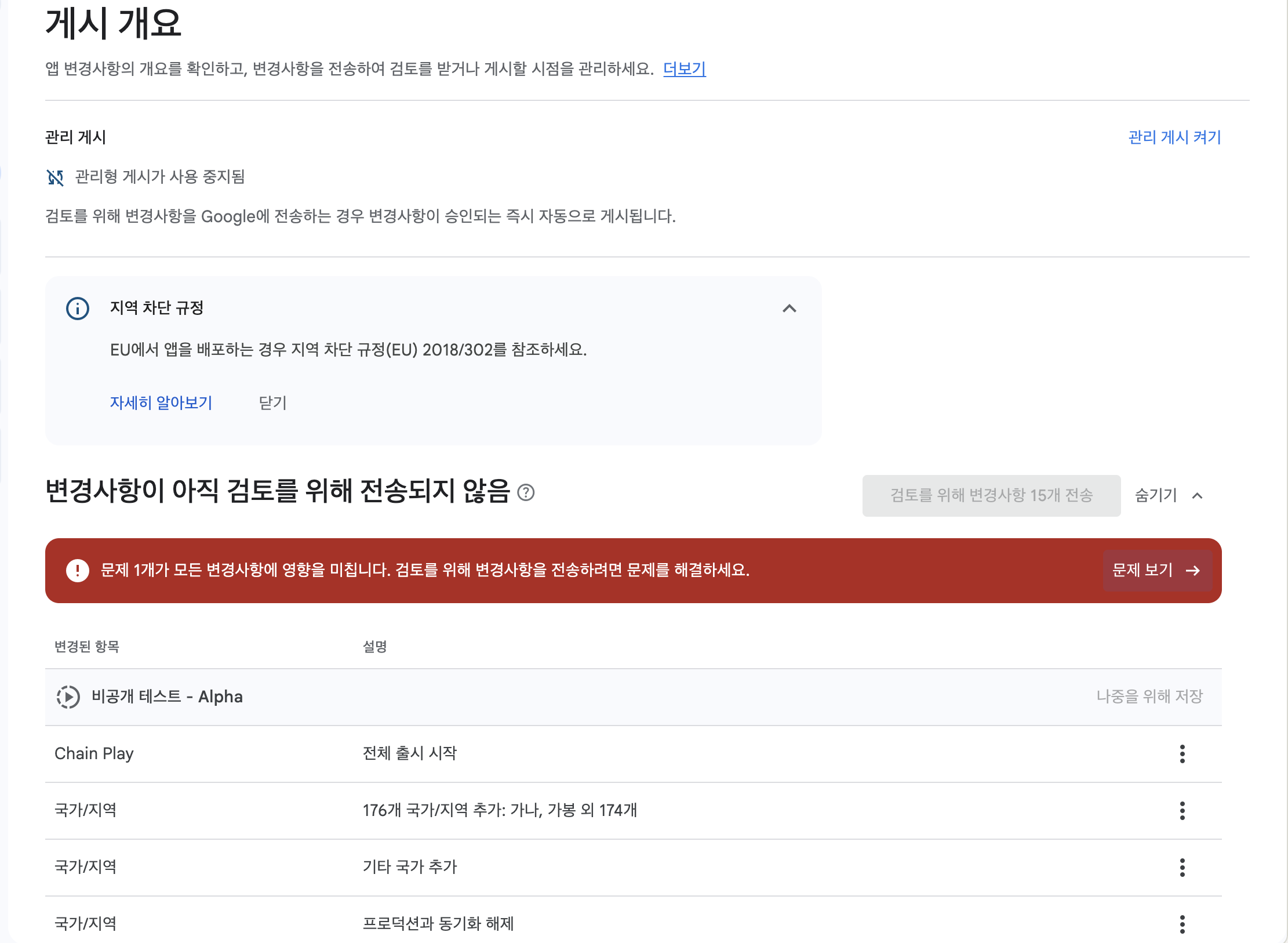Screen dimensions: 1288x943
Task: Open three-dot menu for 기타 국가 추가 row
Action: pyautogui.click(x=1183, y=867)
